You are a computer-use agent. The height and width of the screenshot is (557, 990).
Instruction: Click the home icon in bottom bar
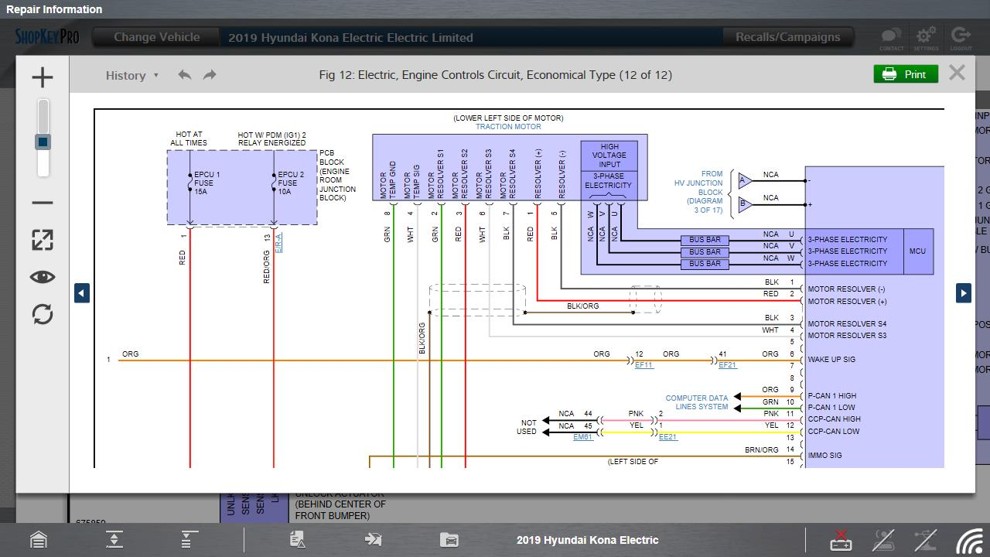(38, 540)
